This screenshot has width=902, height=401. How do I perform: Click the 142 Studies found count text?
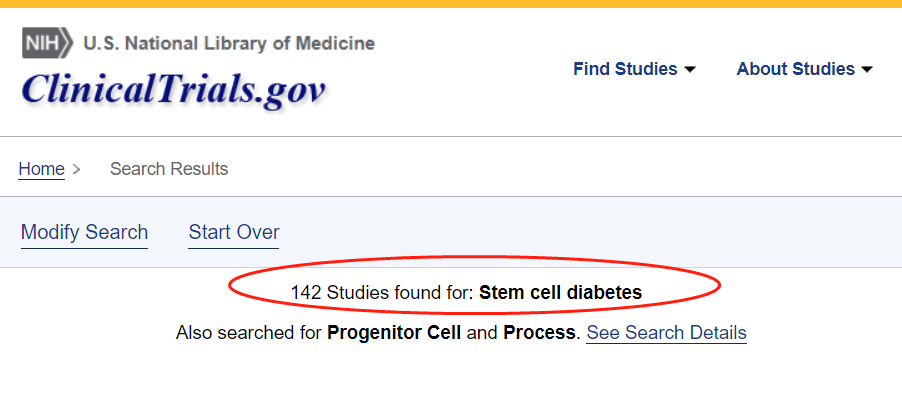point(382,293)
